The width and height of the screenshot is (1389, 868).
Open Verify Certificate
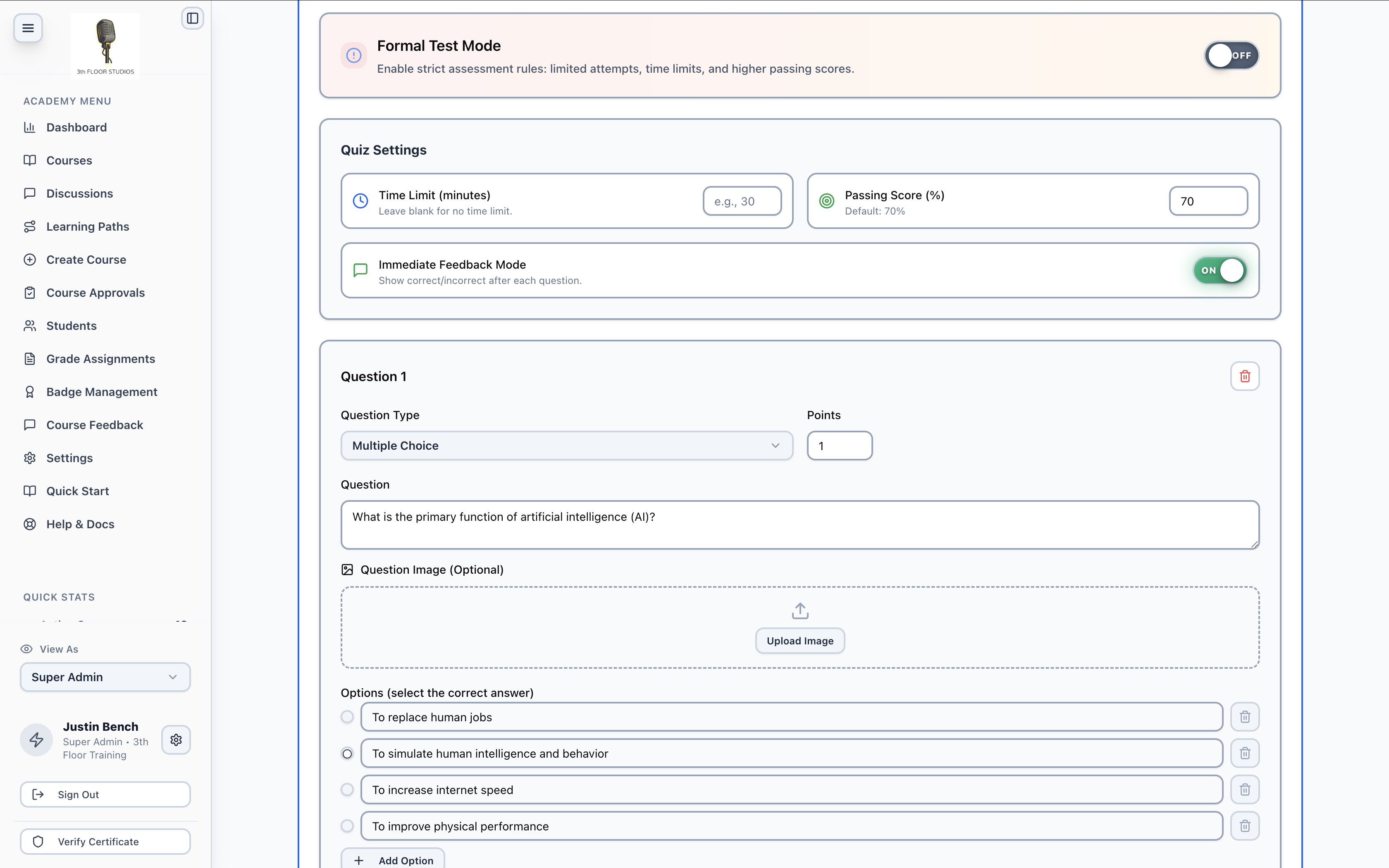pos(105,842)
